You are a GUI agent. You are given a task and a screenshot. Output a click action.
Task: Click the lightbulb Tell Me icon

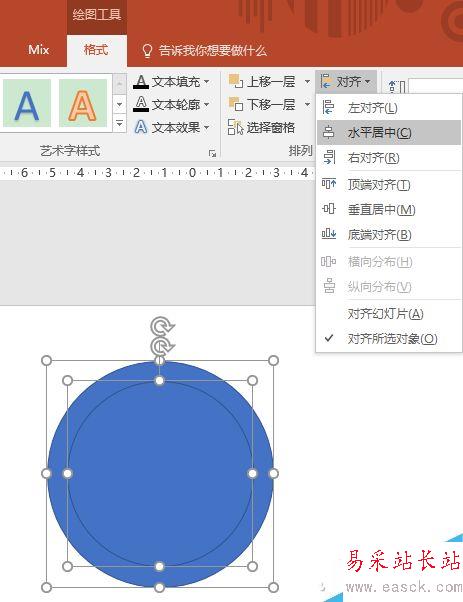147,51
